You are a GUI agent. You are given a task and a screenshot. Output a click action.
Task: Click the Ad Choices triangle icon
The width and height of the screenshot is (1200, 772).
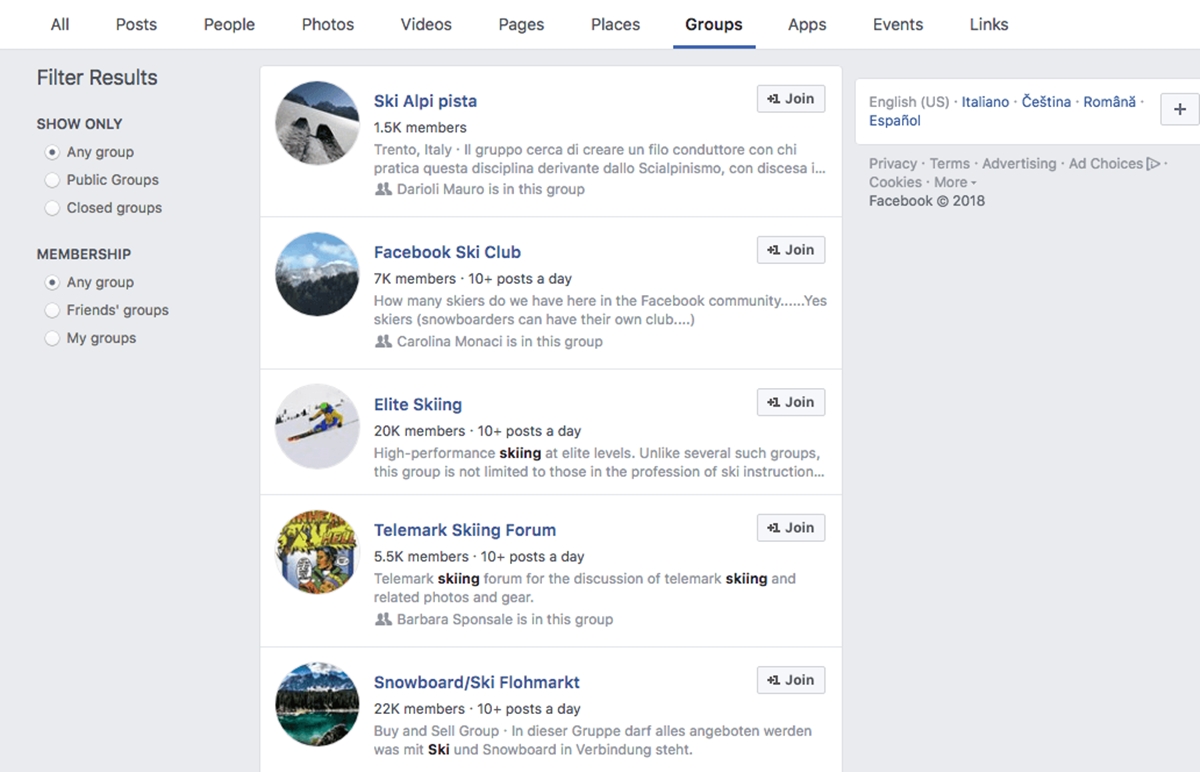pos(1154,164)
